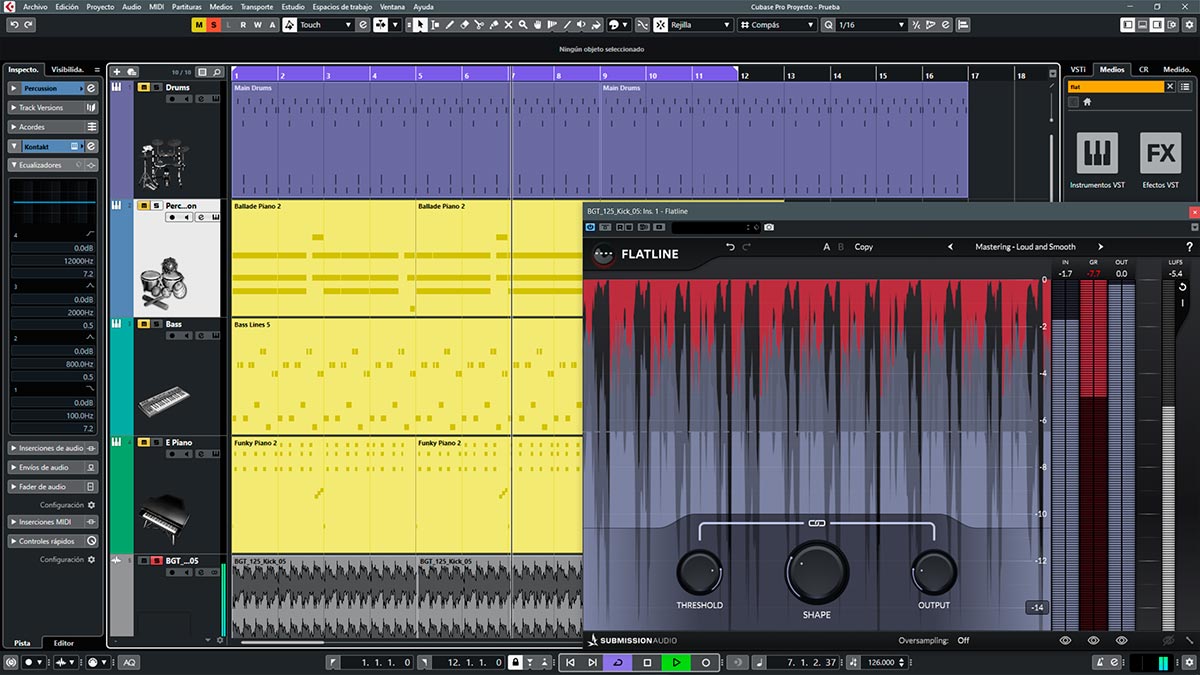Image resolution: width=1200 pixels, height=675 pixels.
Task: Toggle GR meter eye visibility in Flatline
Action: coord(1093,640)
